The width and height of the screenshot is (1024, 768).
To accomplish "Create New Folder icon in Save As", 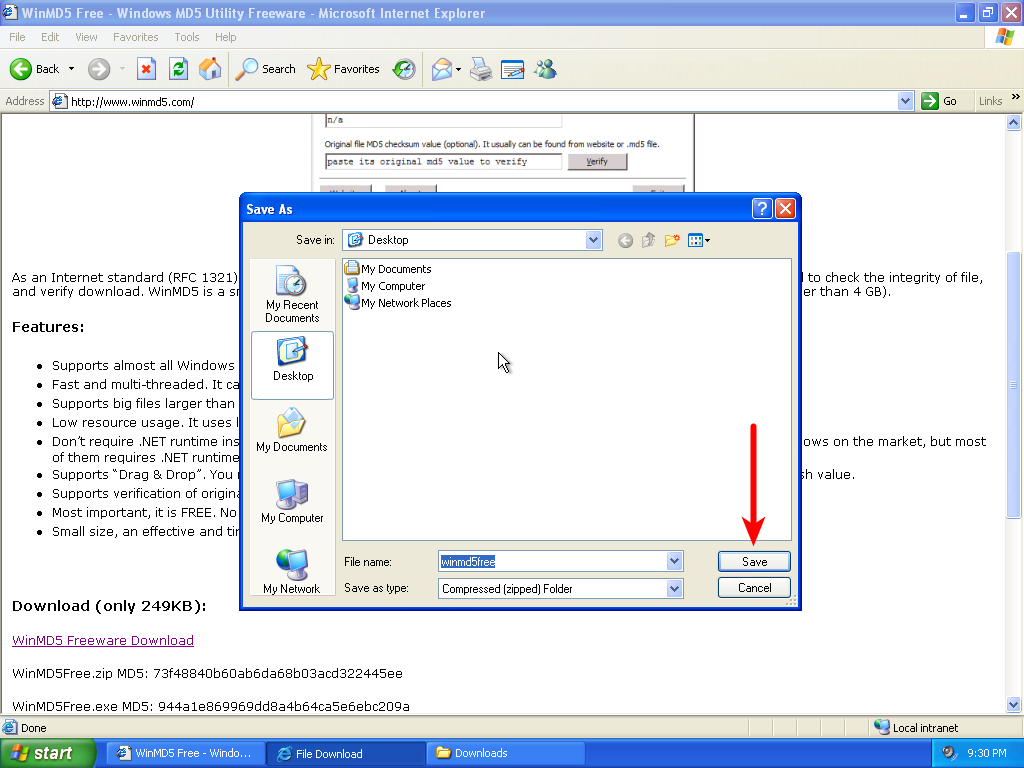I will (x=672, y=240).
